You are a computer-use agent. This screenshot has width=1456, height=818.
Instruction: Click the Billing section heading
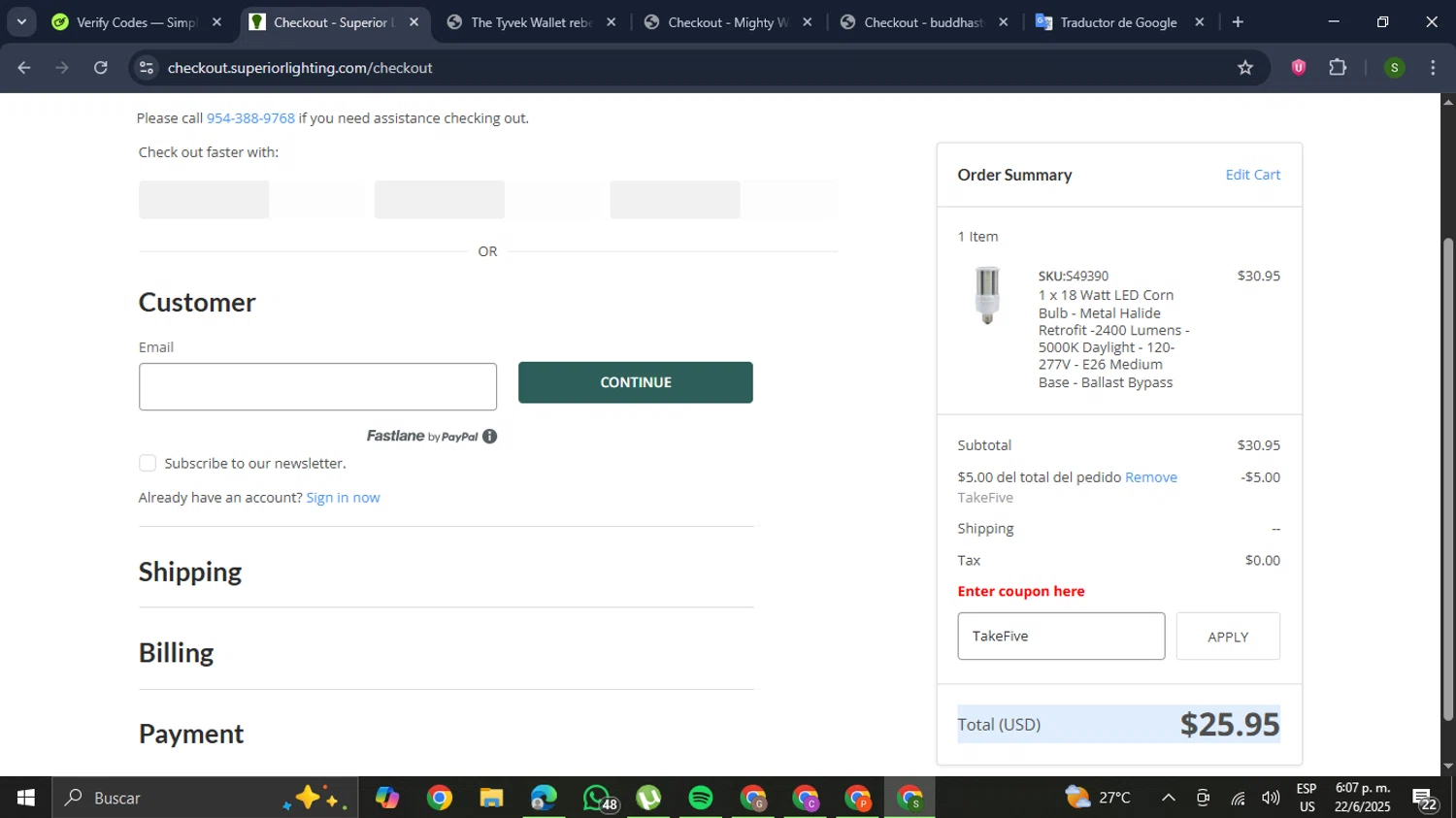tap(176, 653)
